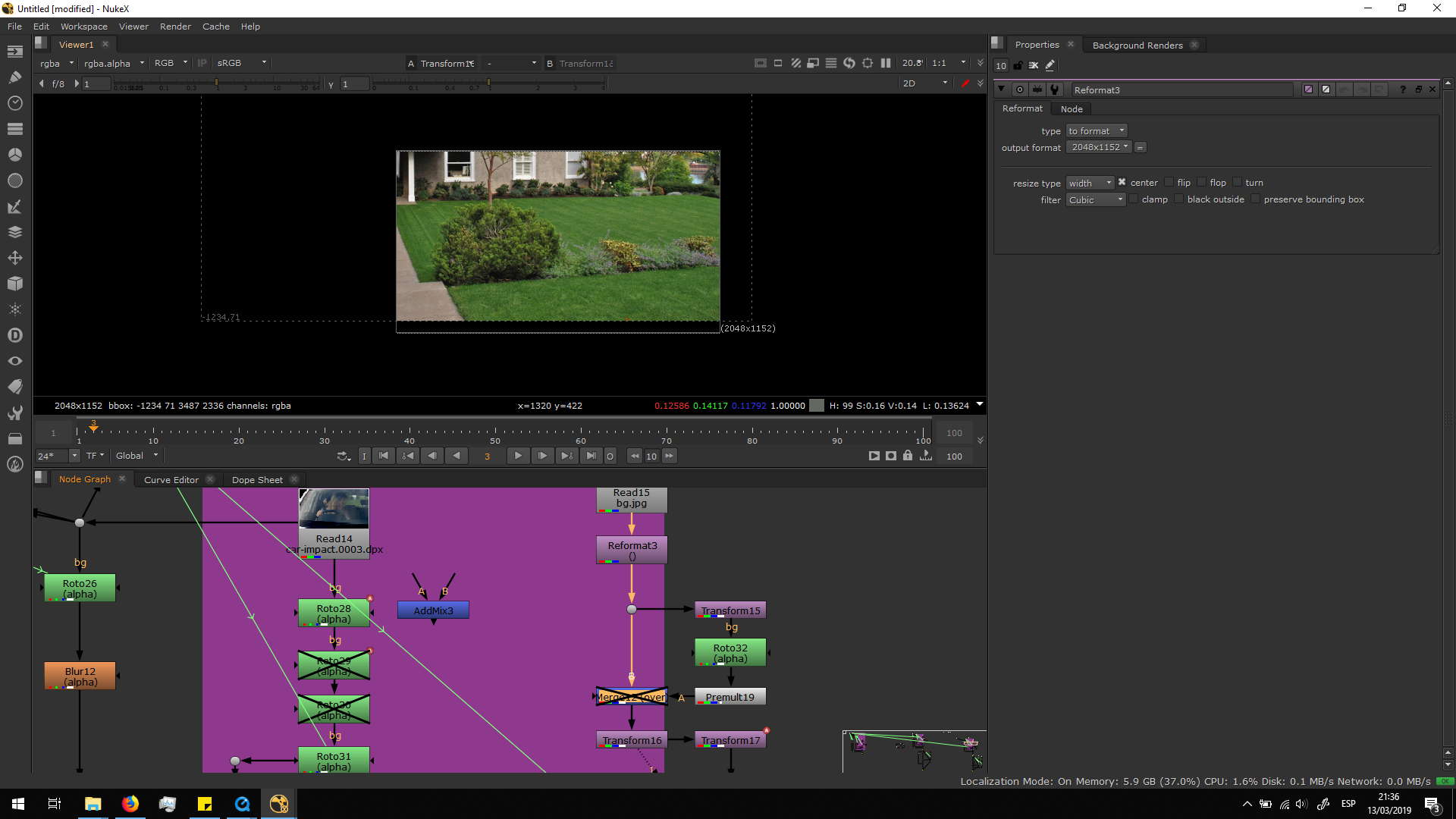Switch to the Node tab in Properties
Image resolution: width=1456 pixels, height=819 pixels.
tap(1071, 109)
